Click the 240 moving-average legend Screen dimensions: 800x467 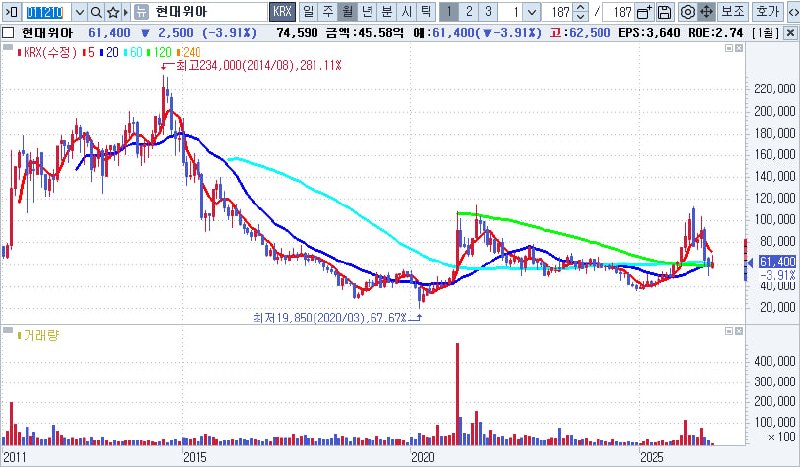point(190,53)
